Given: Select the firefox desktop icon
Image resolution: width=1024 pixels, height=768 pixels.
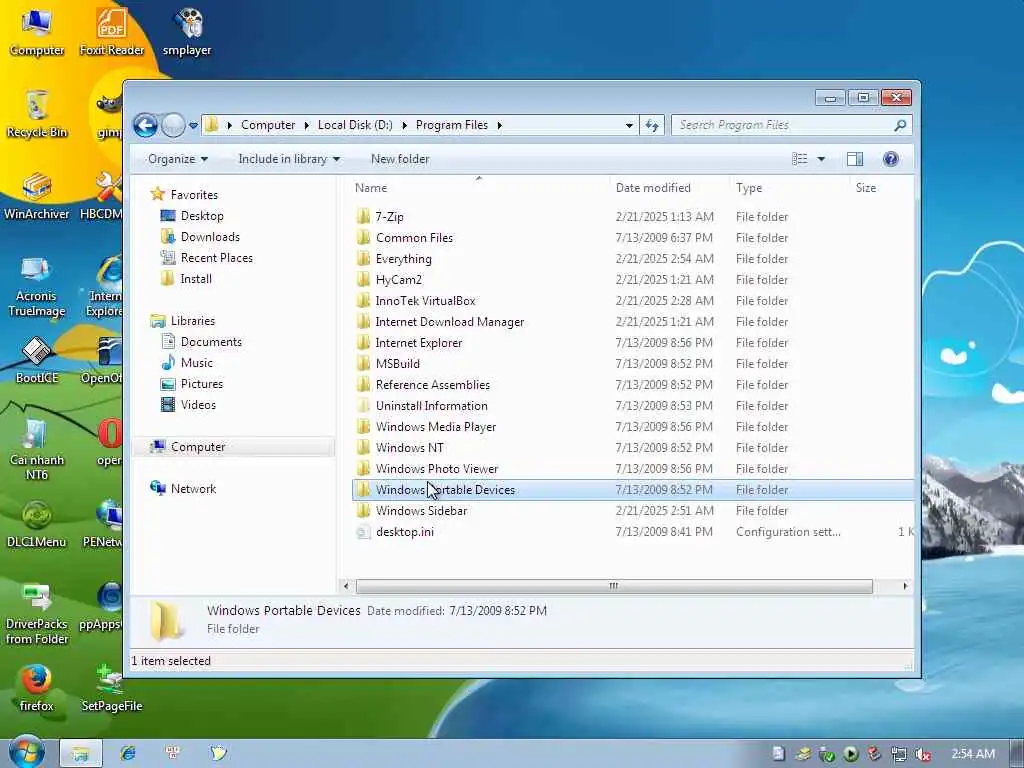Looking at the screenshot, I should click(37, 688).
